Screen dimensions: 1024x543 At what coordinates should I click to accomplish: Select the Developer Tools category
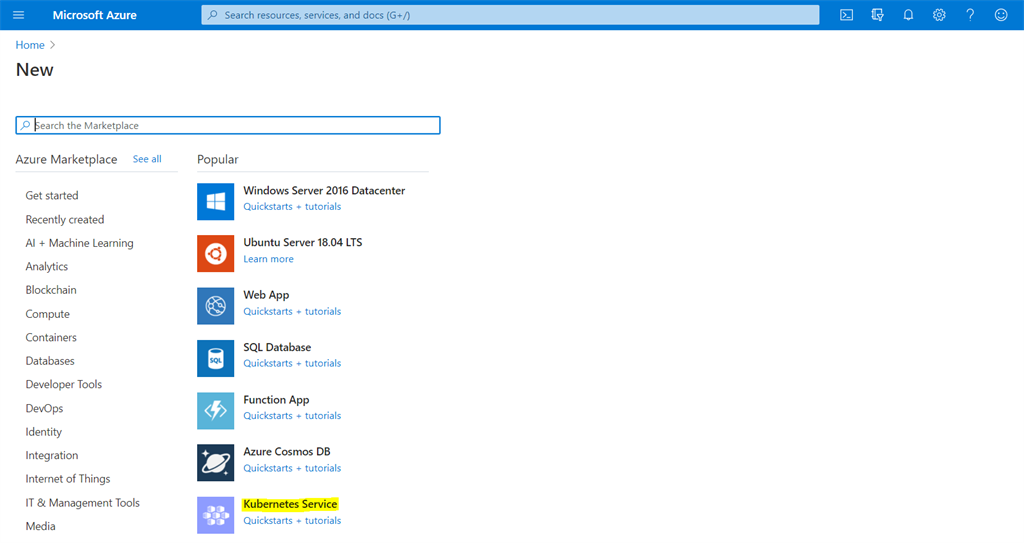click(x=63, y=384)
